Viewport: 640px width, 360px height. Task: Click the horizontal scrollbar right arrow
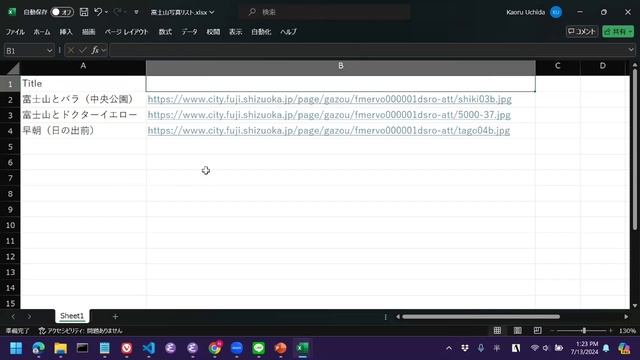tap(626, 317)
